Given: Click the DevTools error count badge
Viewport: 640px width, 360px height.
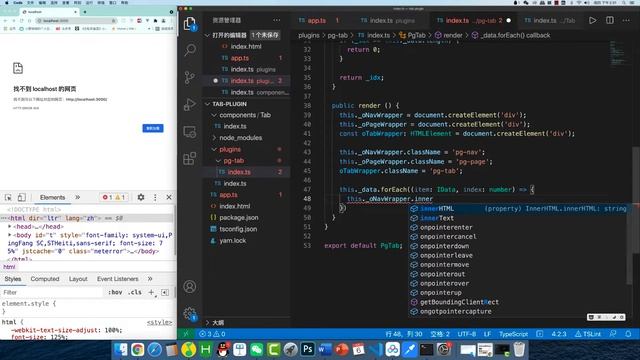Looking at the screenshot, I should tap(107, 198).
